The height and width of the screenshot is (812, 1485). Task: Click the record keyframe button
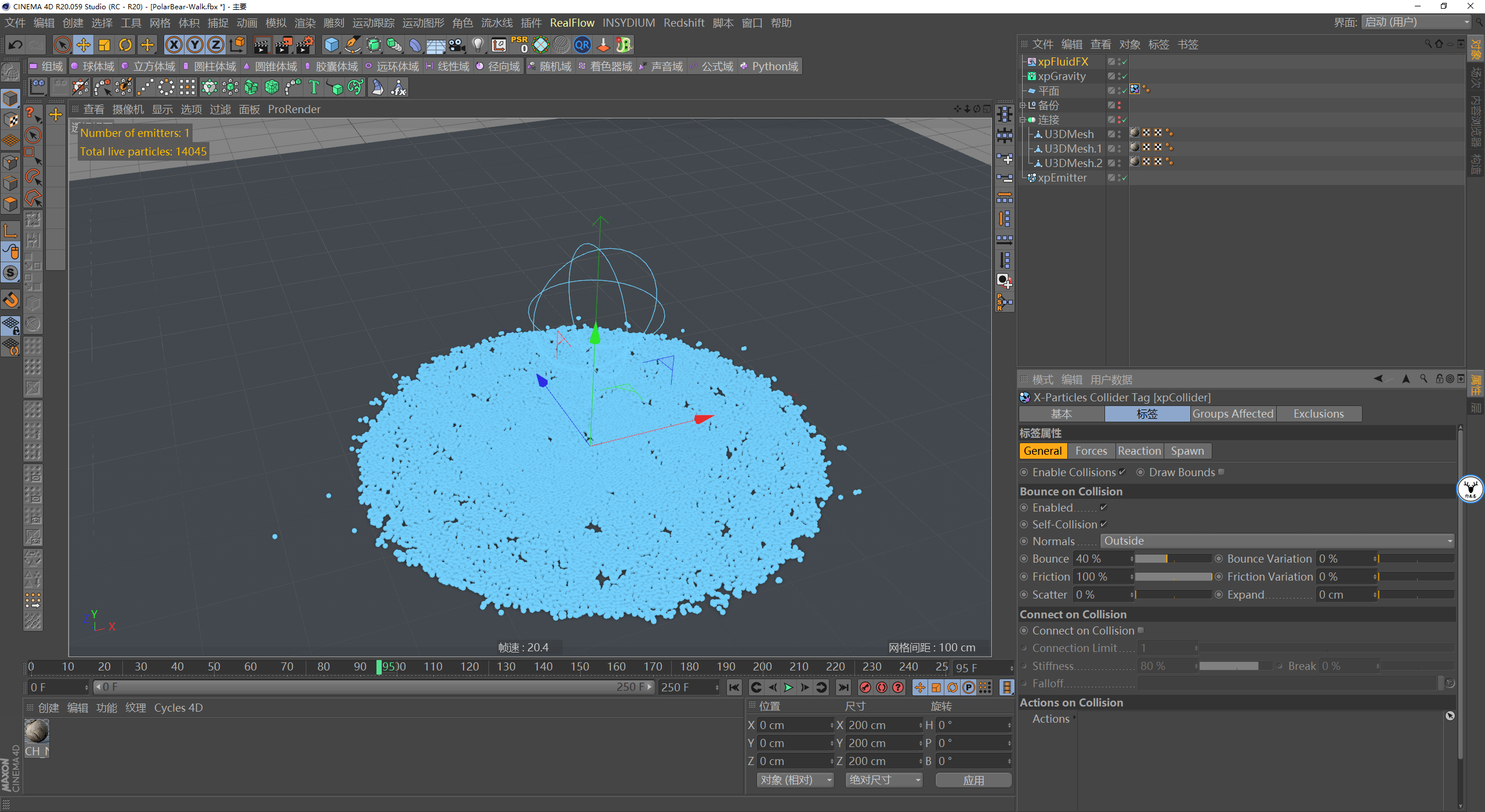[865, 687]
